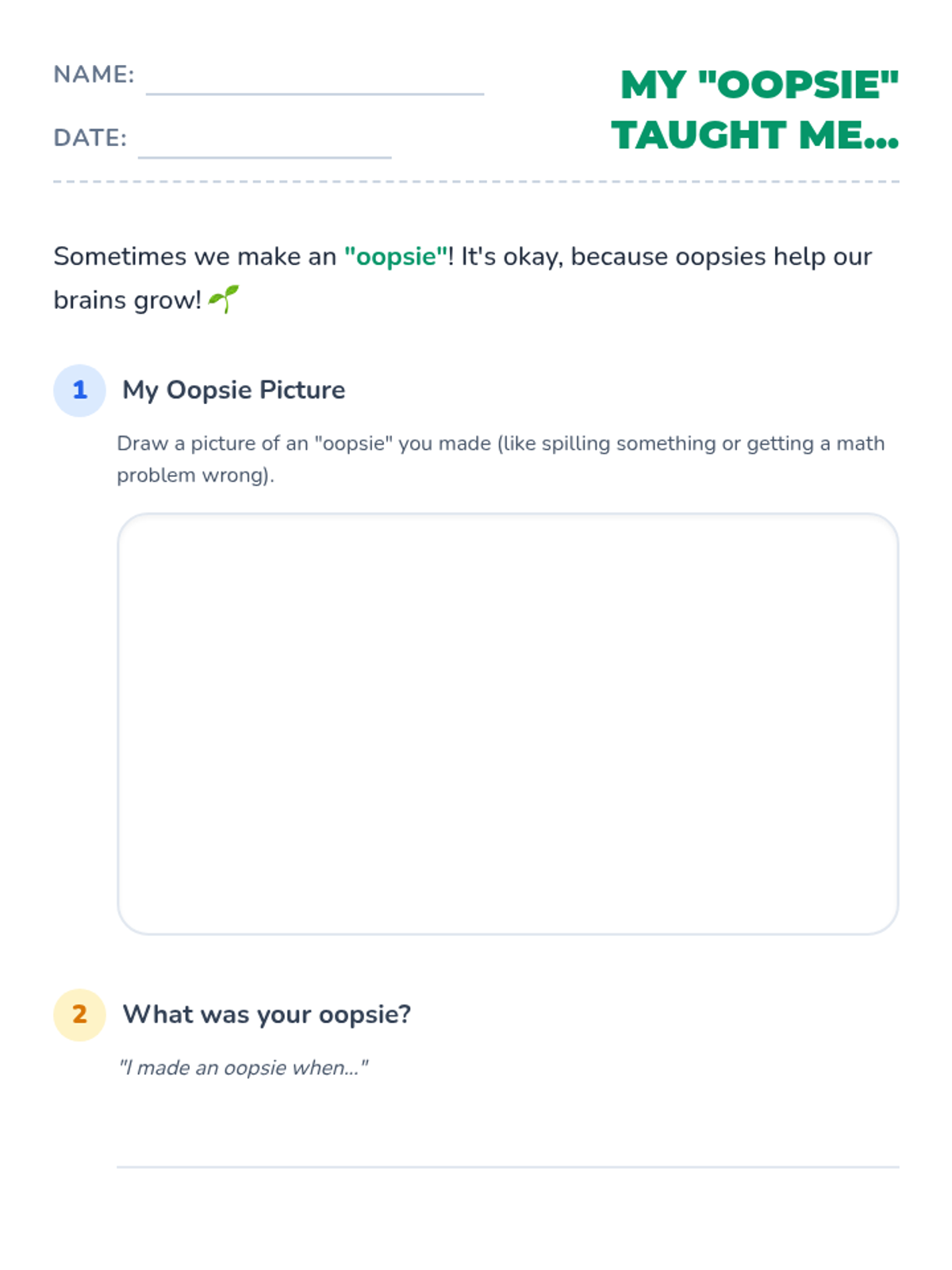This screenshot has height=1270, width=952.
Task: Click the blue number 1 badge
Action: 79,390
